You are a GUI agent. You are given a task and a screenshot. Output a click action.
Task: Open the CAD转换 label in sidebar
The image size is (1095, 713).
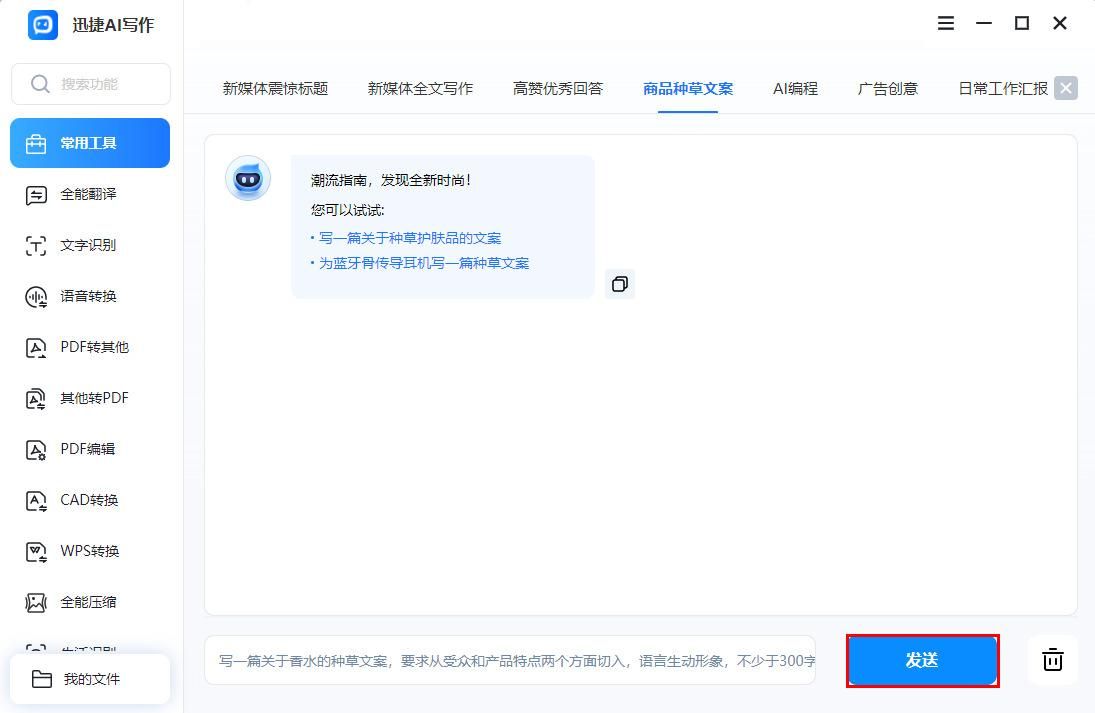[x=89, y=500]
